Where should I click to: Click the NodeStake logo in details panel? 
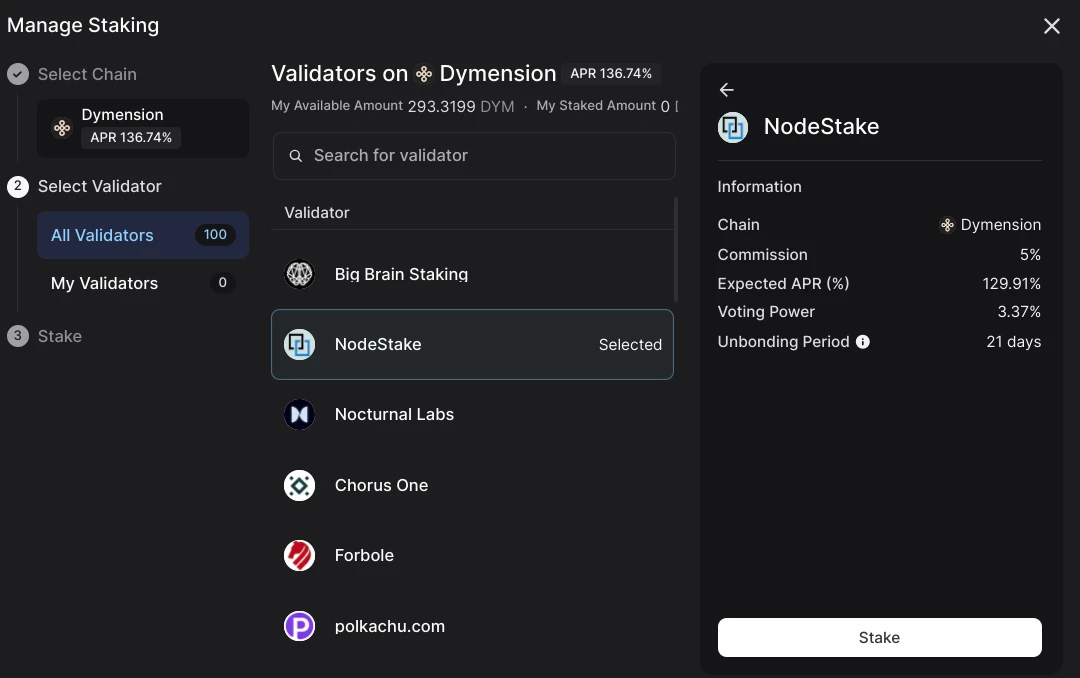[x=733, y=127]
